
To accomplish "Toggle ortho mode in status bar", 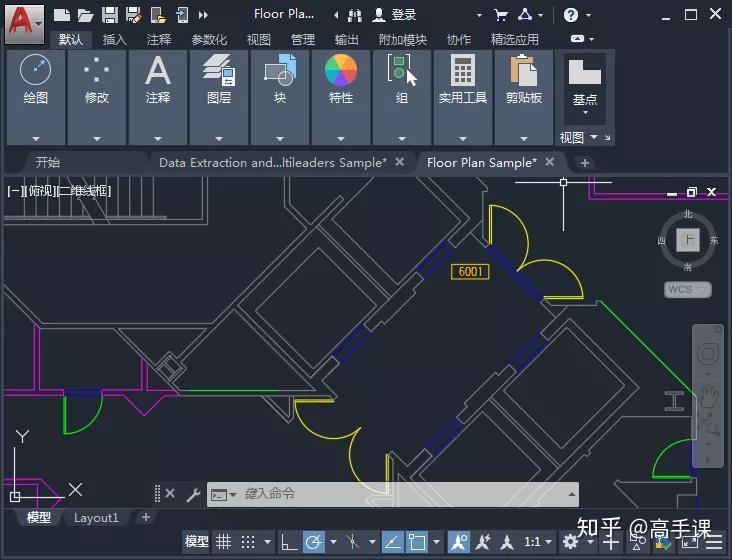I will pos(288,542).
